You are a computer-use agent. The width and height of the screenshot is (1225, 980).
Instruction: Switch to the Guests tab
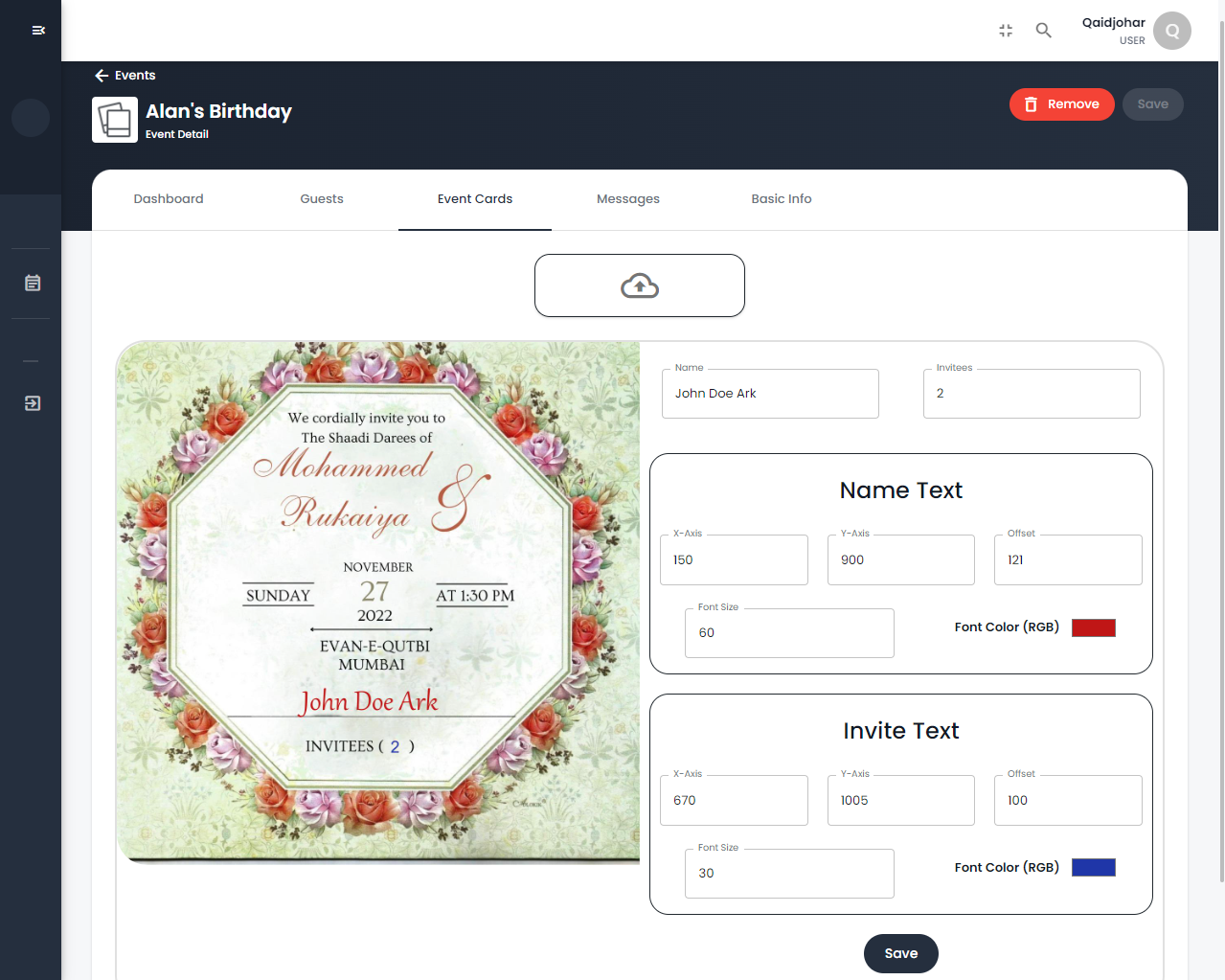pyautogui.click(x=321, y=198)
